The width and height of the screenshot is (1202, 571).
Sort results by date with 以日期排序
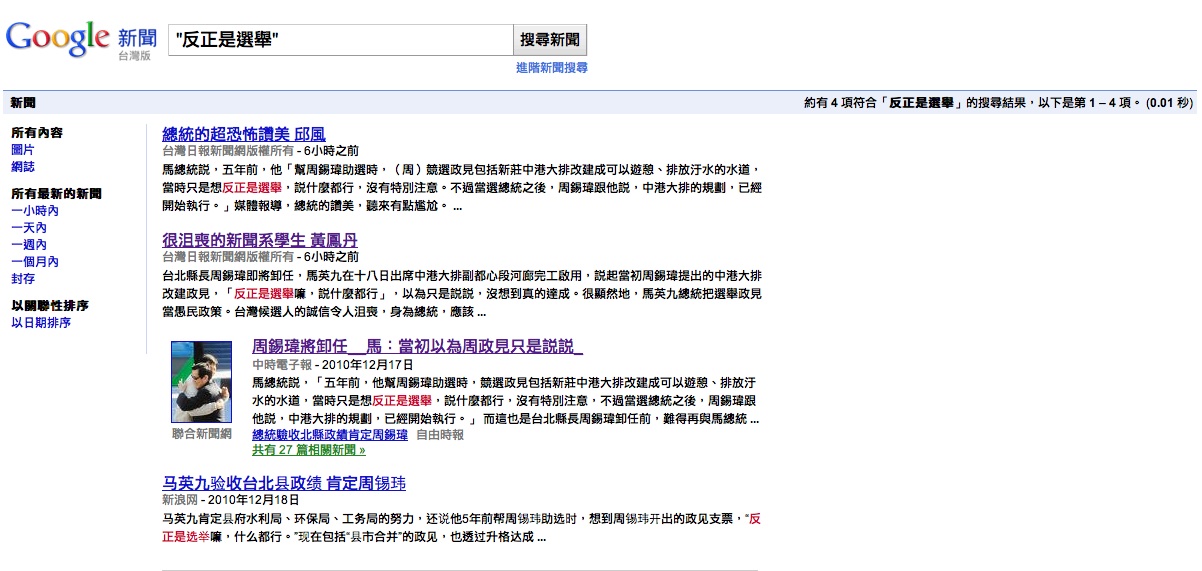tap(41, 323)
